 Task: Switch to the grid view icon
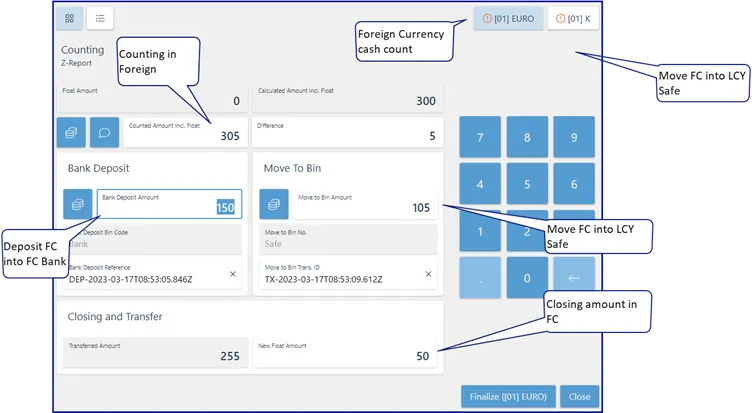tap(70, 18)
